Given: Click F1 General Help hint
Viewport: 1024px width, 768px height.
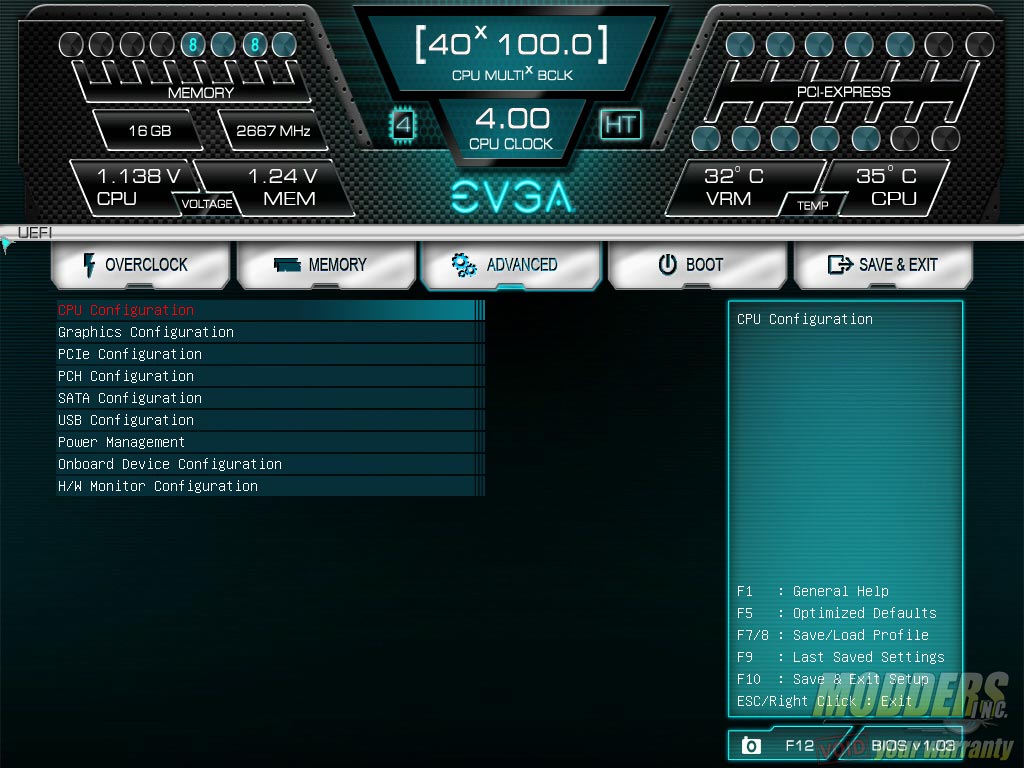Looking at the screenshot, I should (812, 591).
